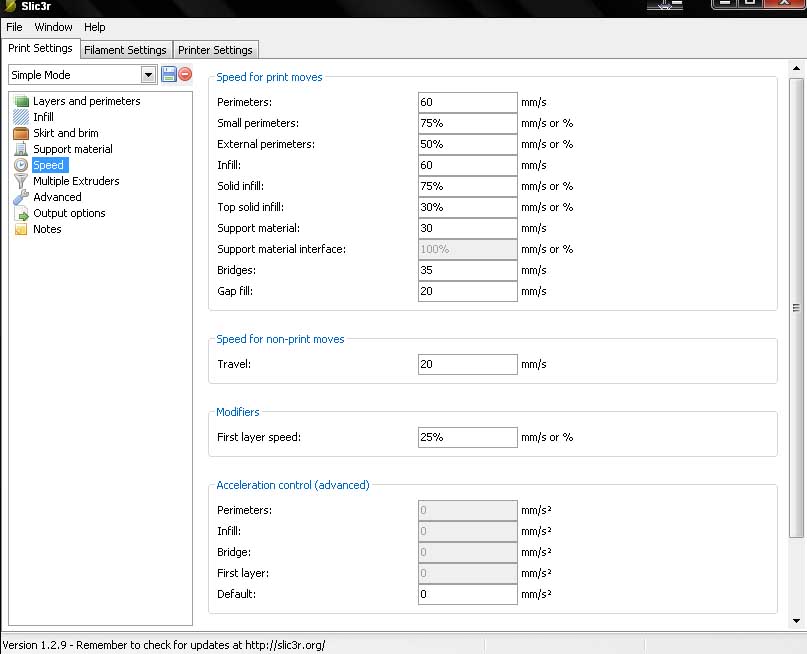Viewport: 807px width, 654px height.
Task: Click the Support material speed field
Action: pyautogui.click(x=467, y=228)
